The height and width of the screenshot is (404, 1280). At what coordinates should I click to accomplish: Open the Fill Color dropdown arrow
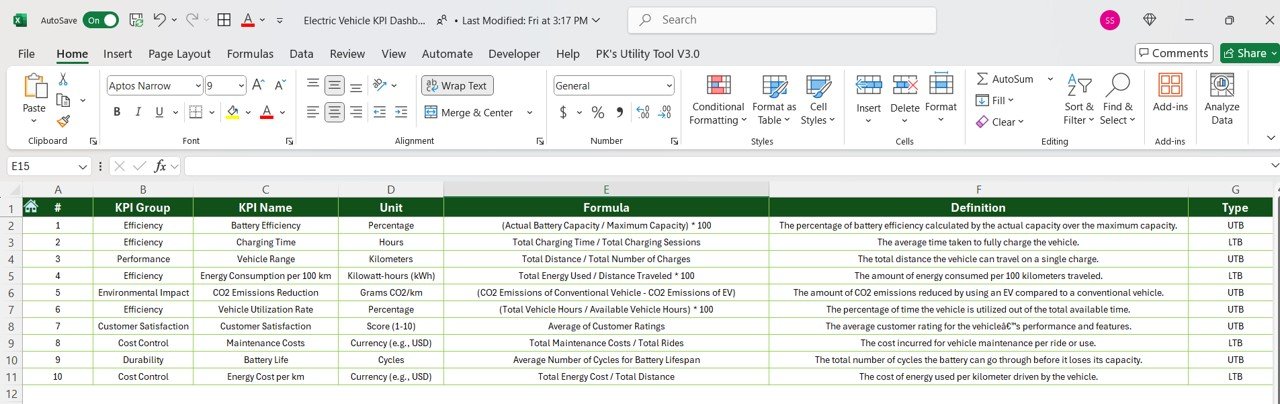(x=247, y=112)
